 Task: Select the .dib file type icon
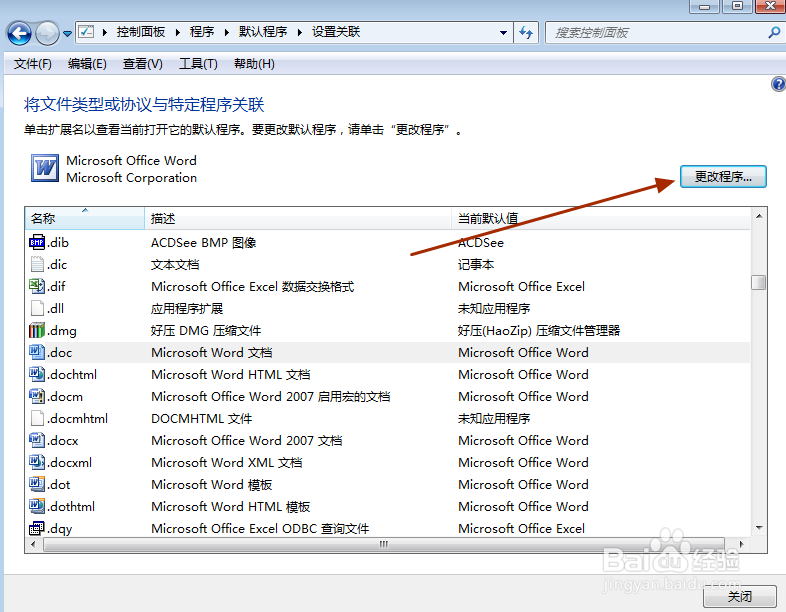click(37, 243)
